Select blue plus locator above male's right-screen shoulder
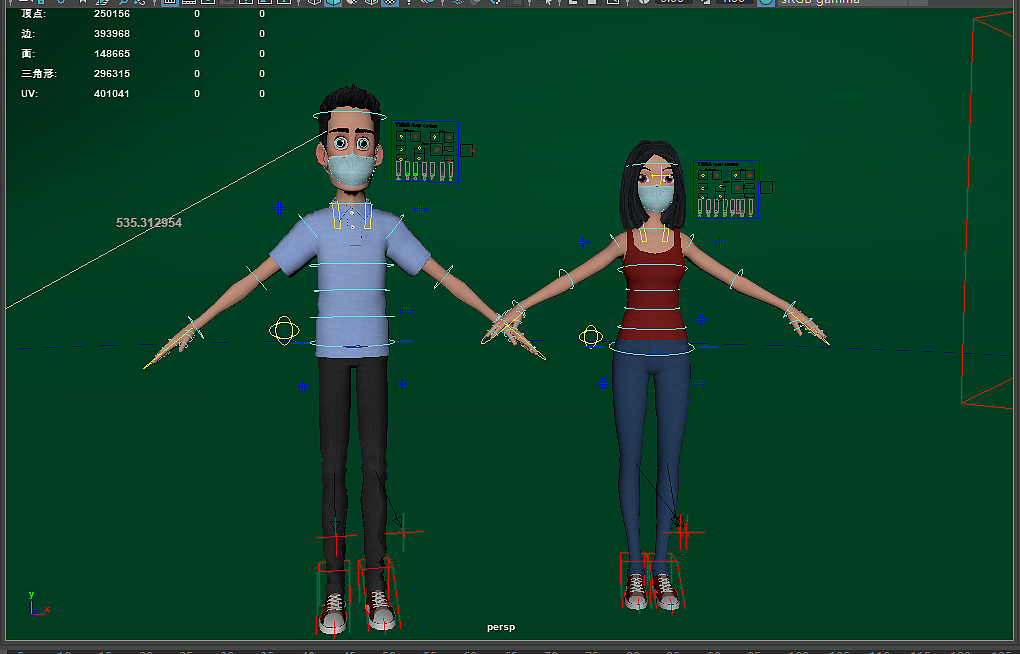The image size is (1020, 654). click(x=421, y=210)
